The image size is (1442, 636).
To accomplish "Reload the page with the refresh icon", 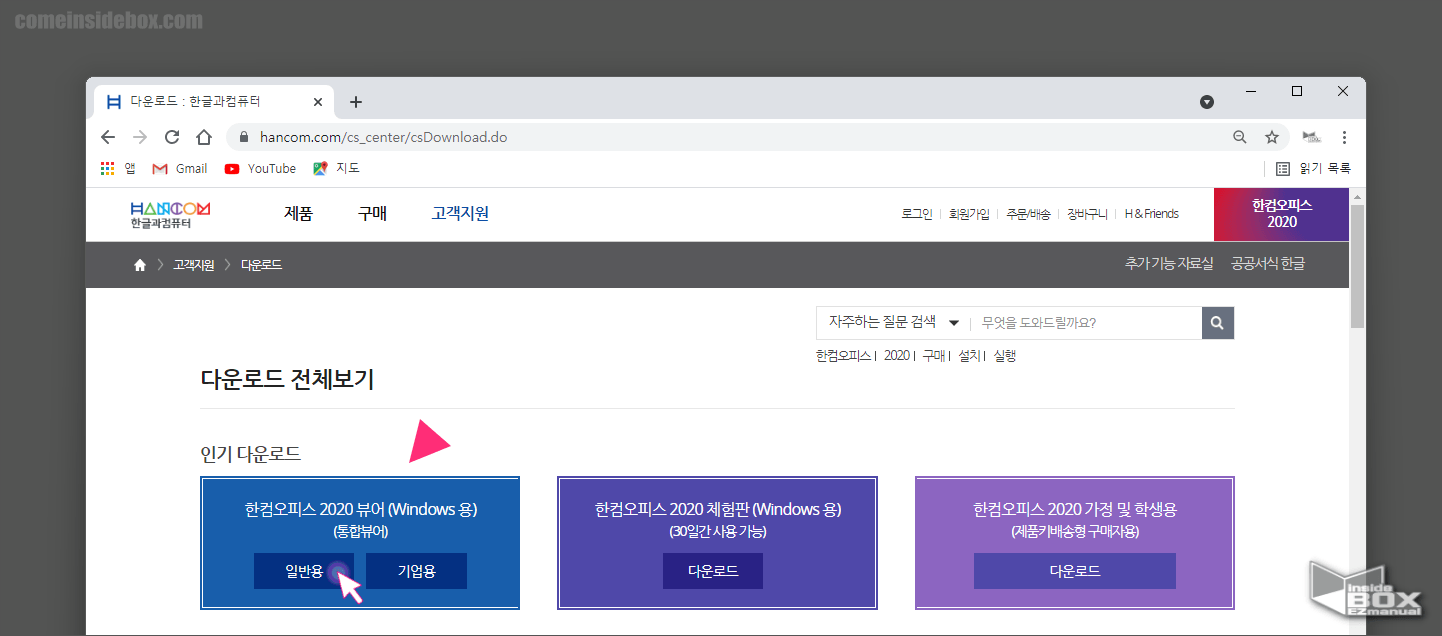I will click(x=172, y=137).
